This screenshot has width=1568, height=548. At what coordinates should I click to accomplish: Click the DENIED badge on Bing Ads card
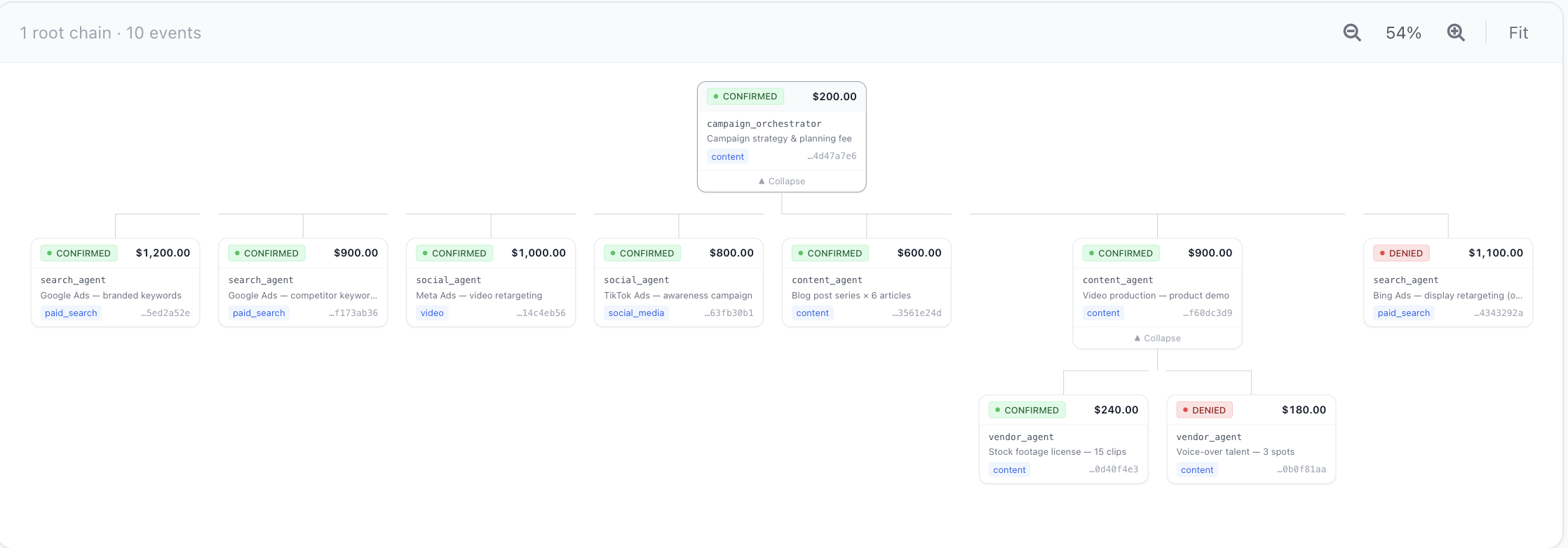1401,254
